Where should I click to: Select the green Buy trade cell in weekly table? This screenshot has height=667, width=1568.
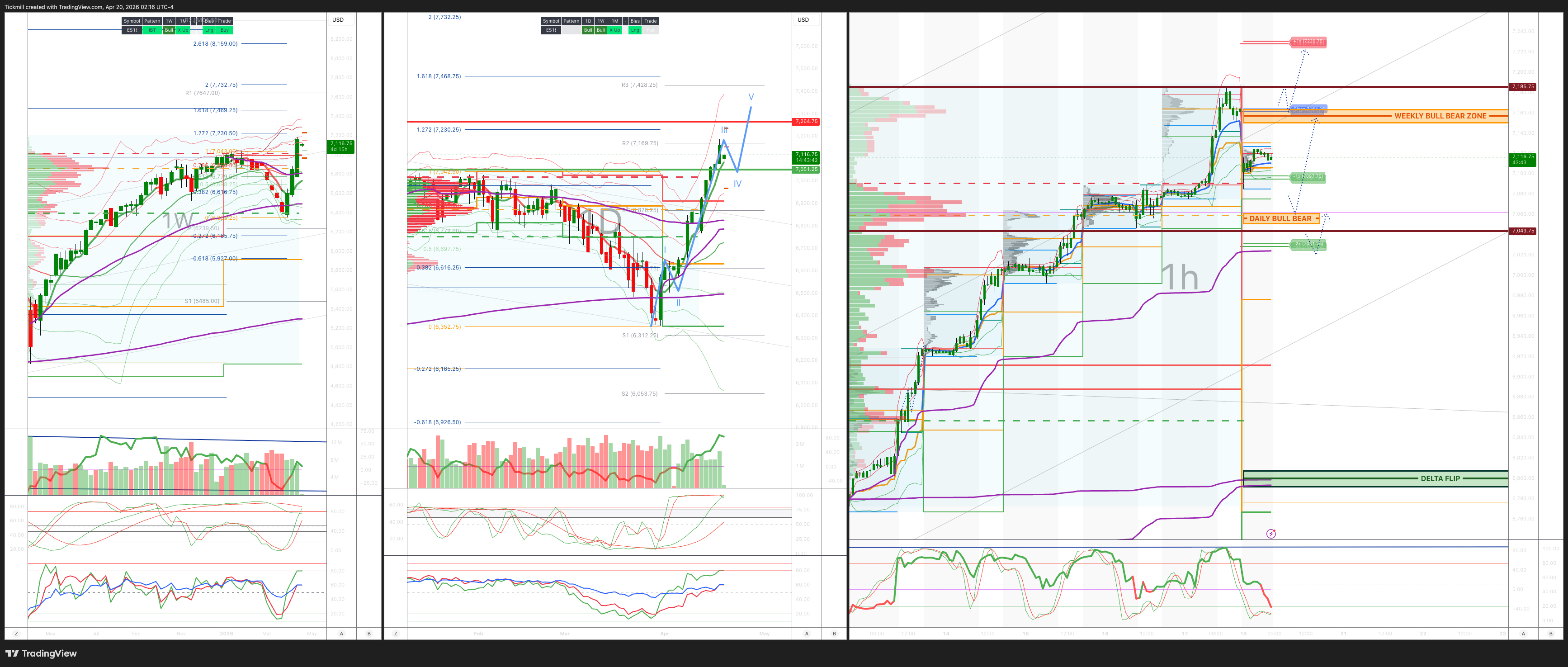coord(225,30)
